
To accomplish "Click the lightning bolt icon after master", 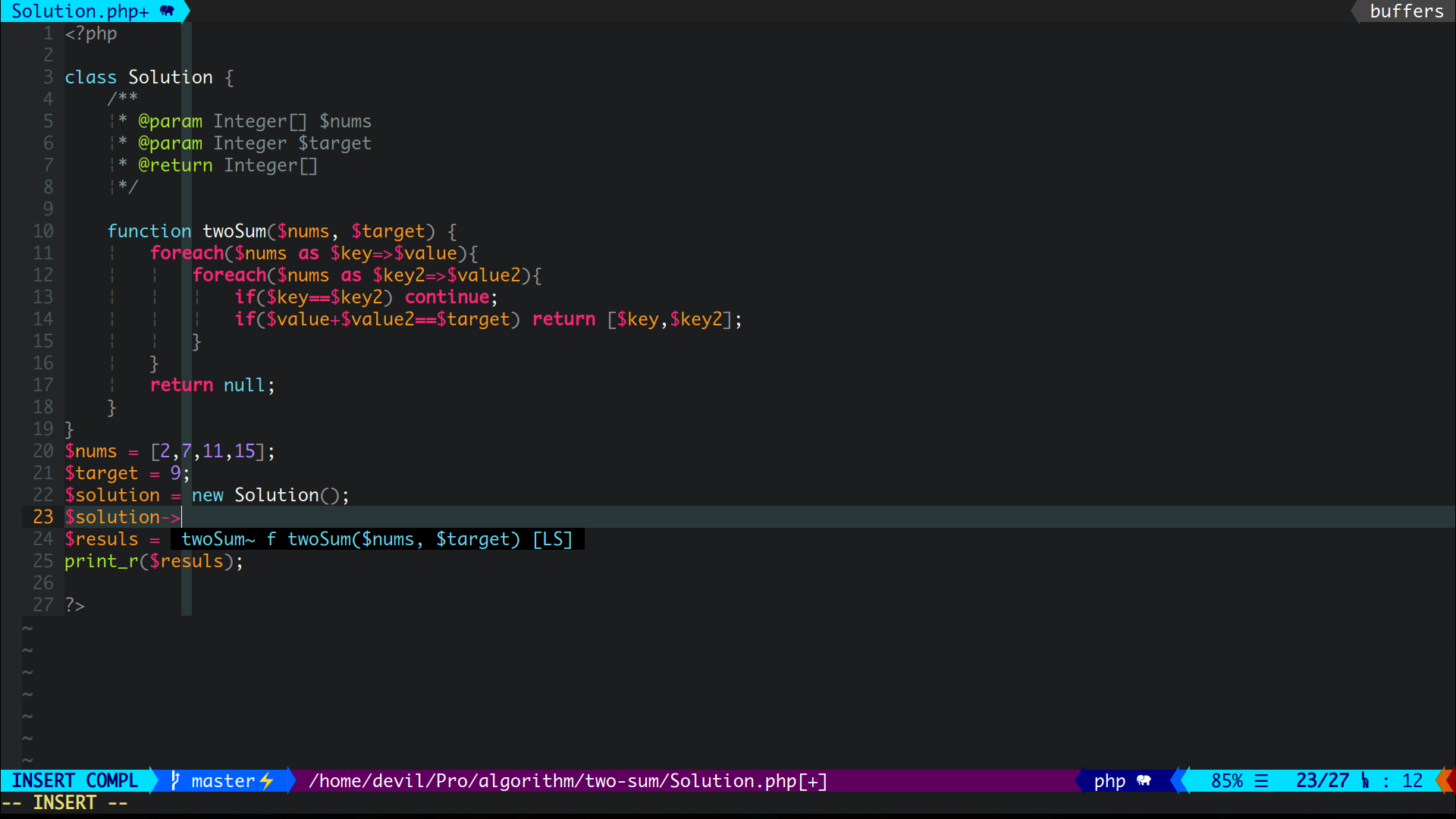I will coord(266,780).
